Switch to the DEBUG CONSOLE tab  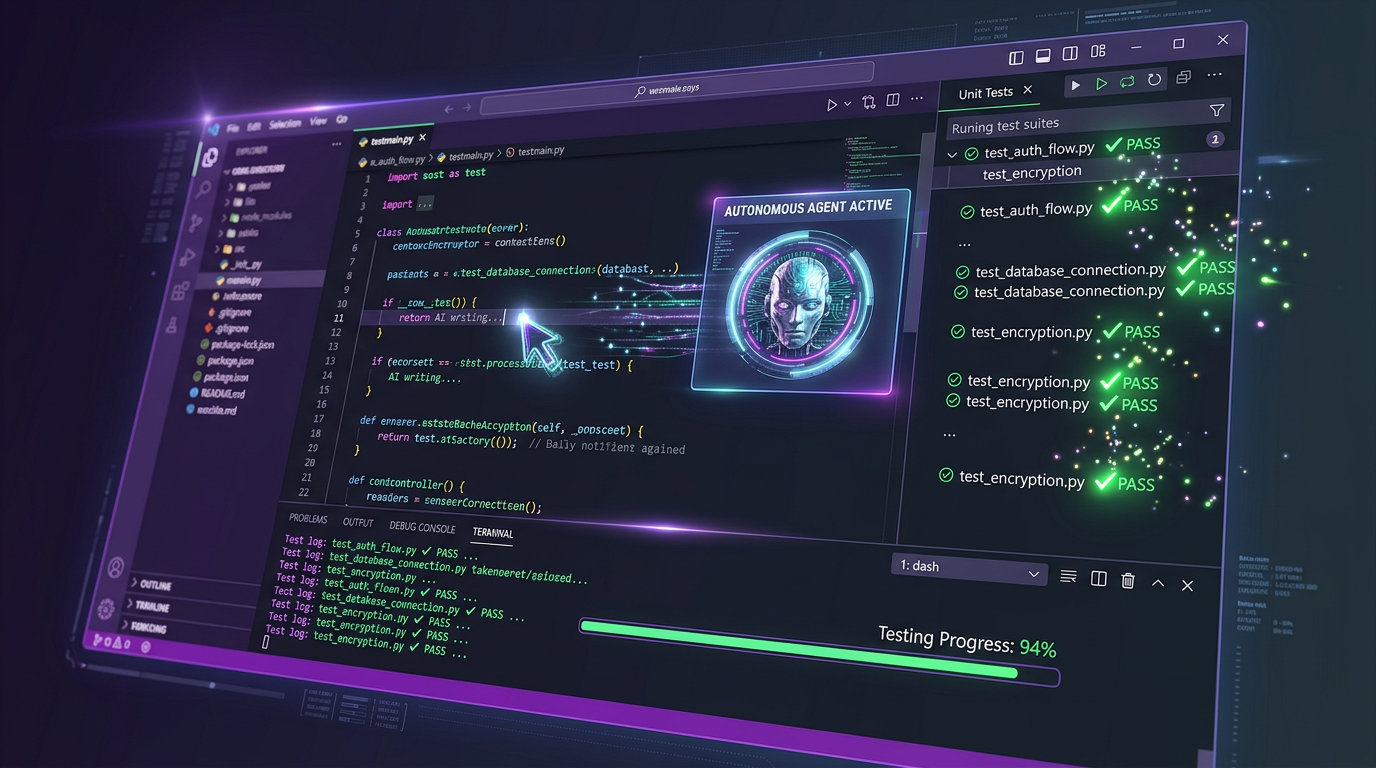(x=422, y=527)
